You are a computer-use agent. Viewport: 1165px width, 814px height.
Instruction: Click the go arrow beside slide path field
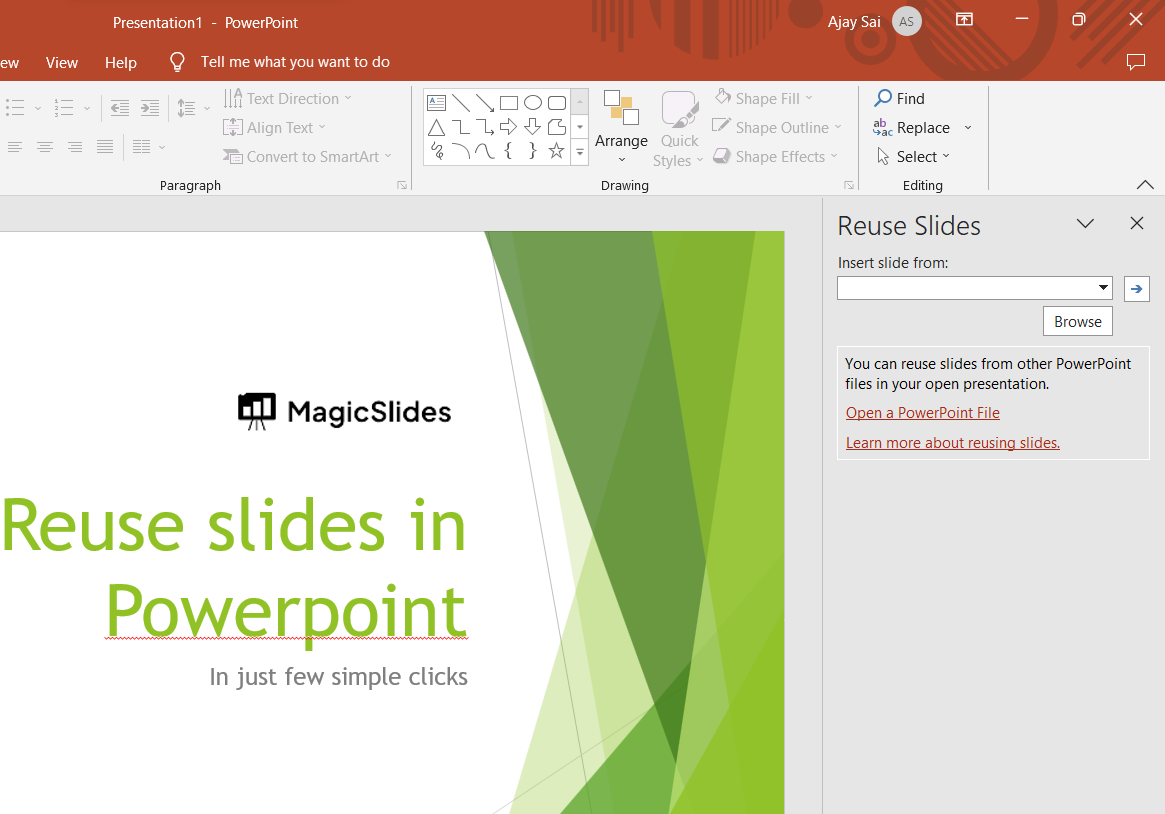click(x=1136, y=288)
